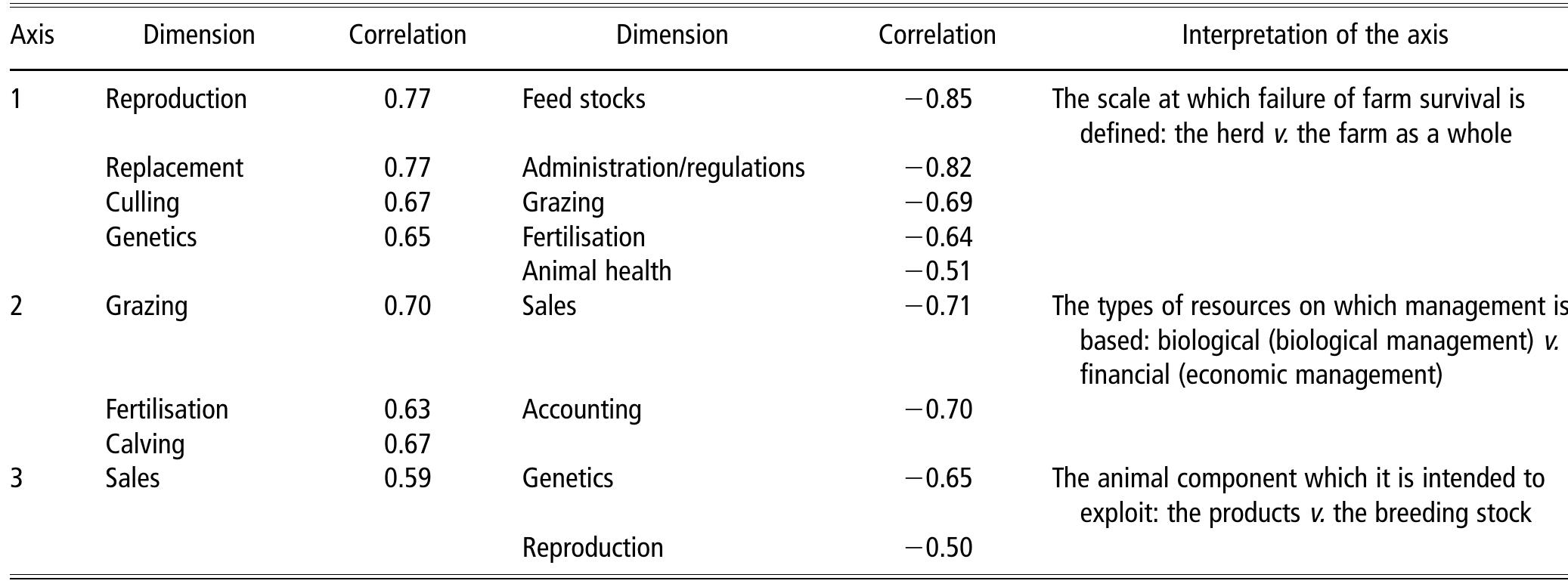Screen dimensions: 1568x587
Task: Click the correlation value 0.59
Action: (407, 478)
